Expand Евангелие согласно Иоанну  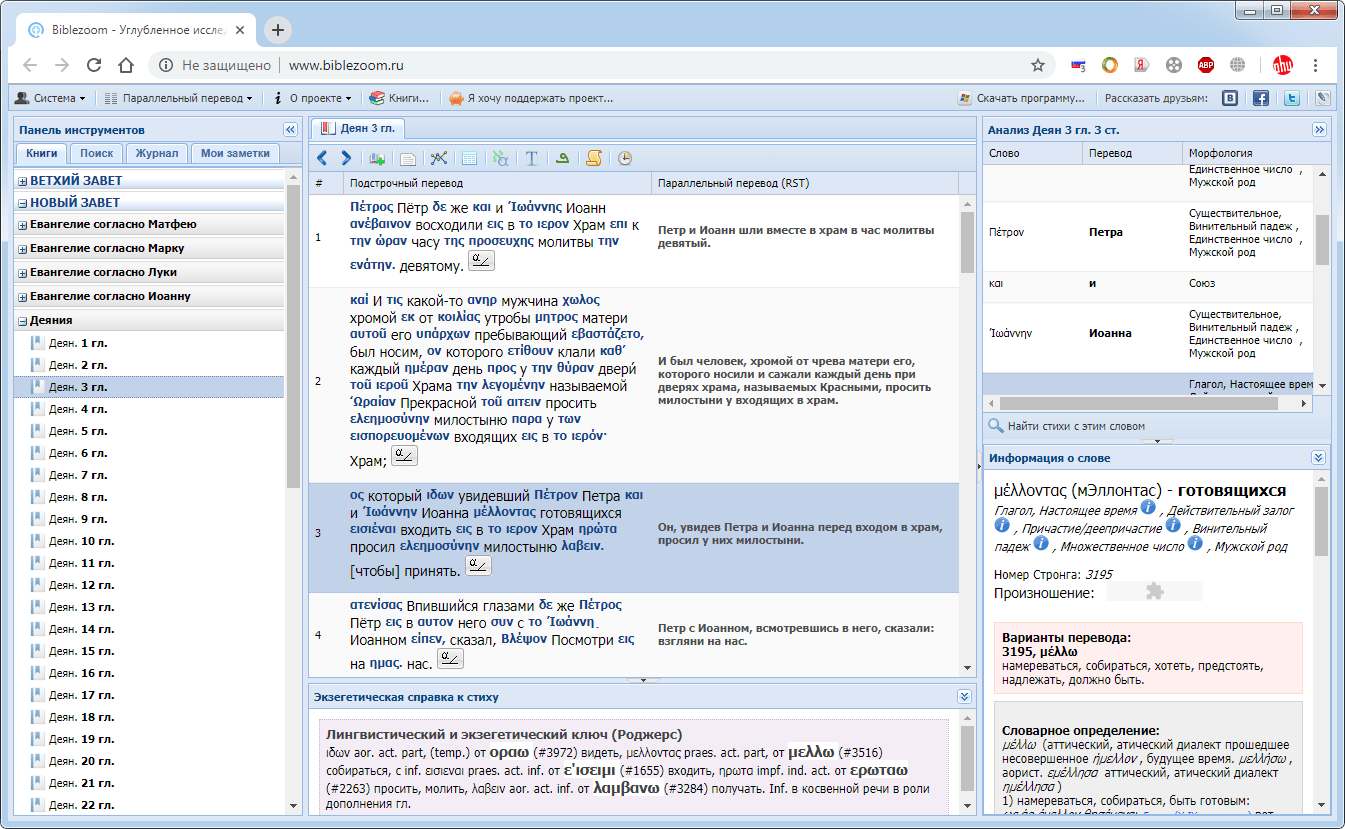[23, 297]
